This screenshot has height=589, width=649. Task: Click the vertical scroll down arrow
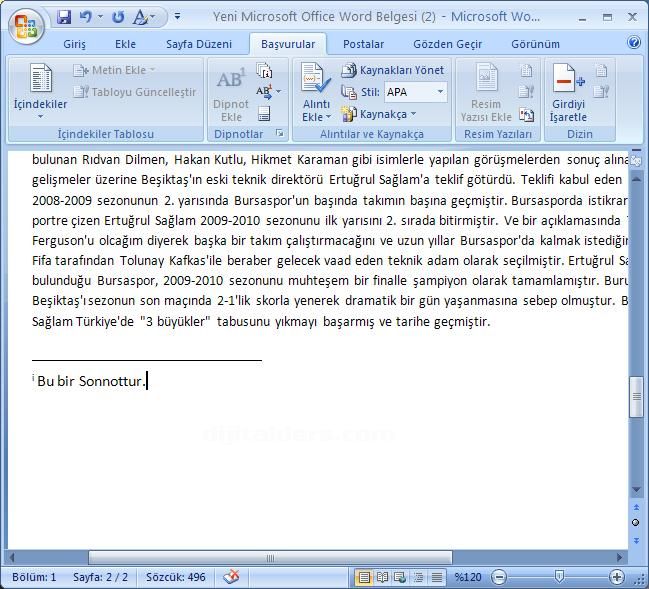pyautogui.click(x=636, y=490)
